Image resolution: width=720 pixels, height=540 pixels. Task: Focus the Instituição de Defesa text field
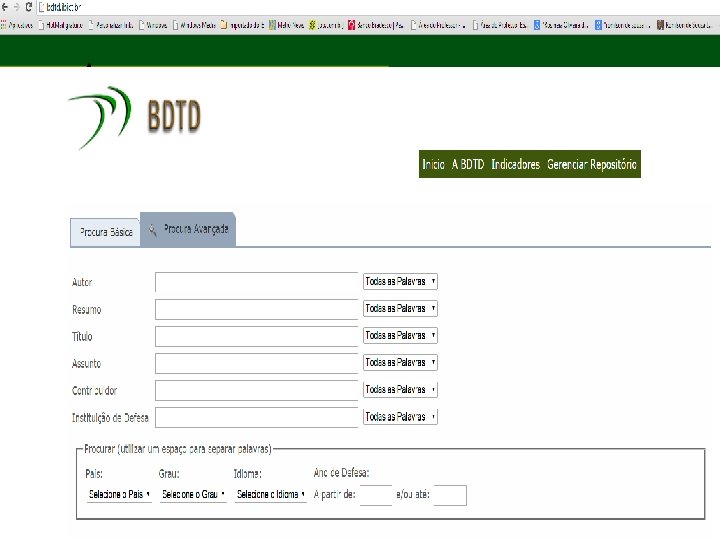[x=256, y=417]
